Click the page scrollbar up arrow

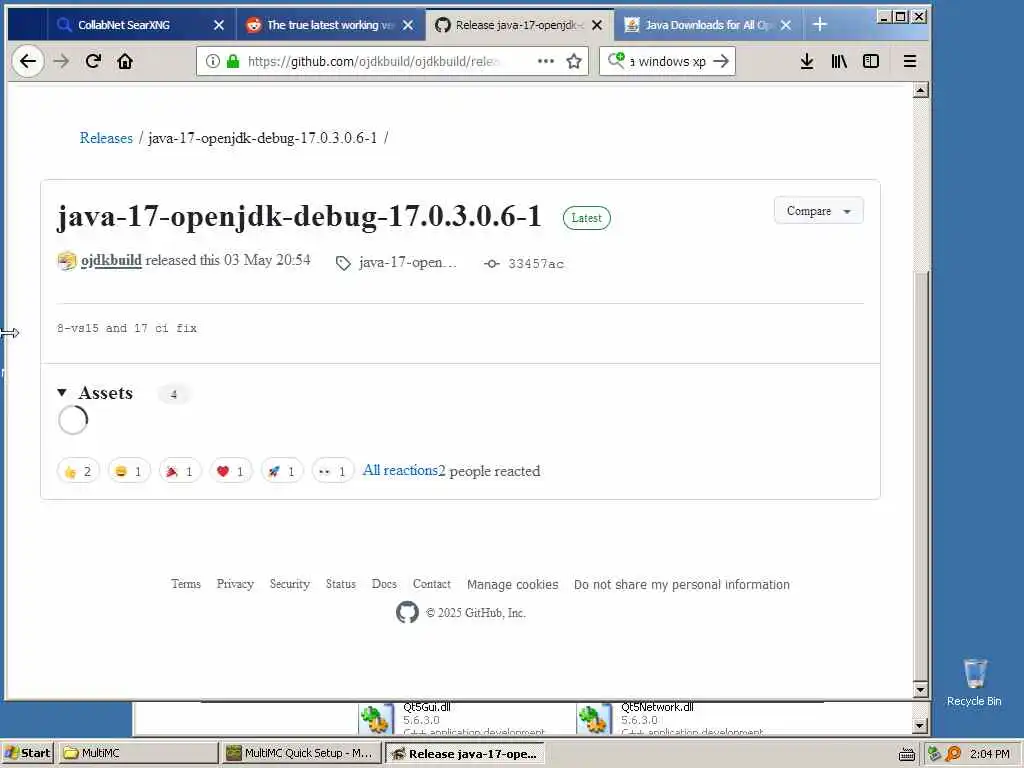pos(921,90)
